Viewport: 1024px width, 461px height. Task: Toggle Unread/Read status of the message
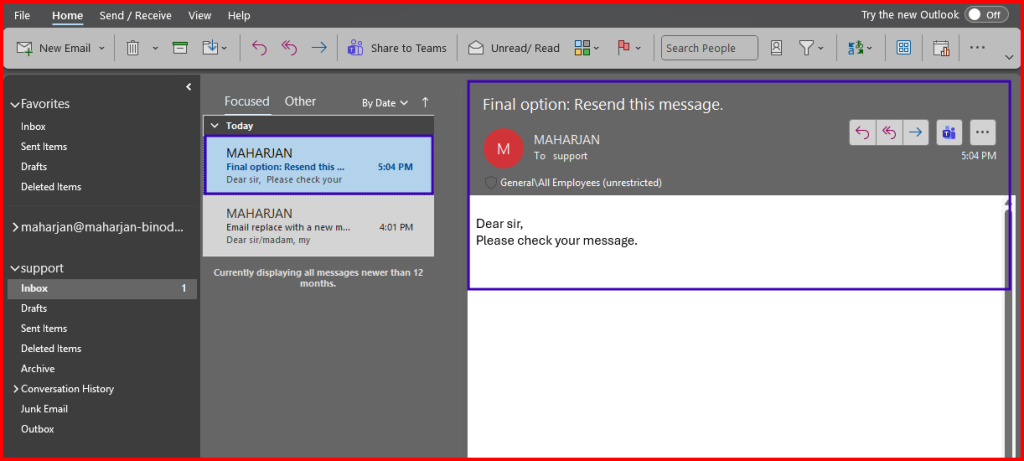(x=513, y=48)
